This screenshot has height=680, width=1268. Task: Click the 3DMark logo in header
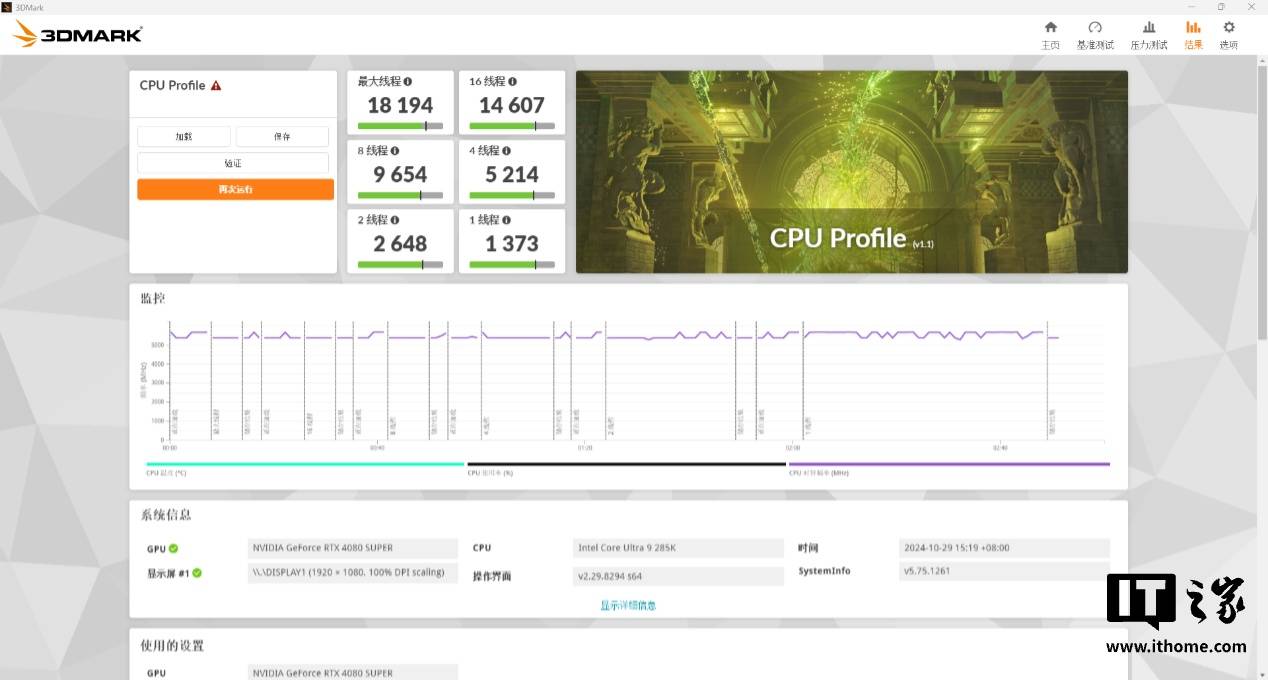pyautogui.click(x=78, y=35)
